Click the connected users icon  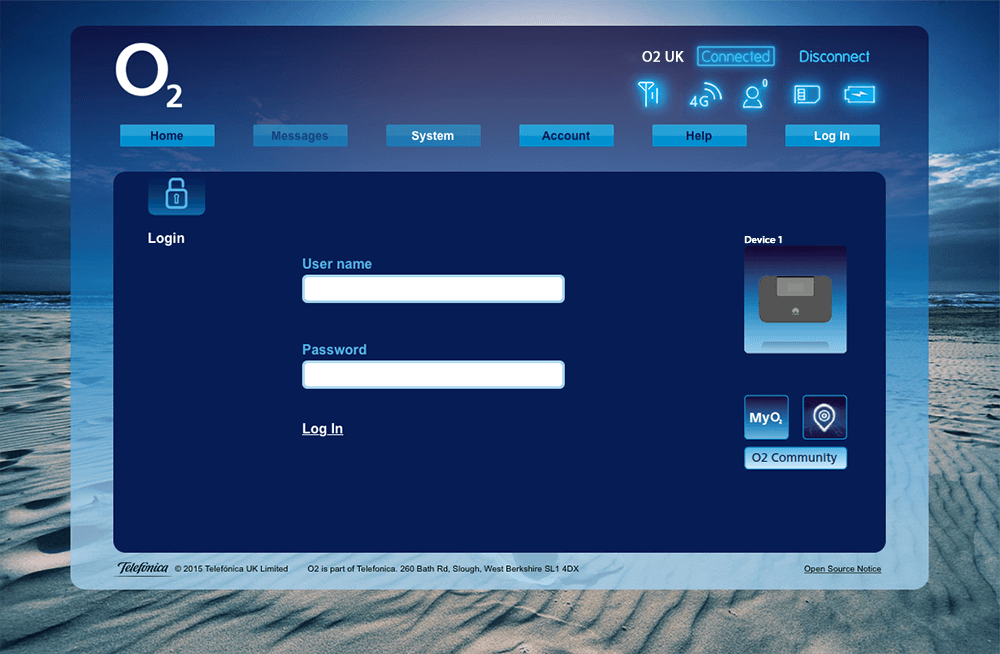point(753,95)
